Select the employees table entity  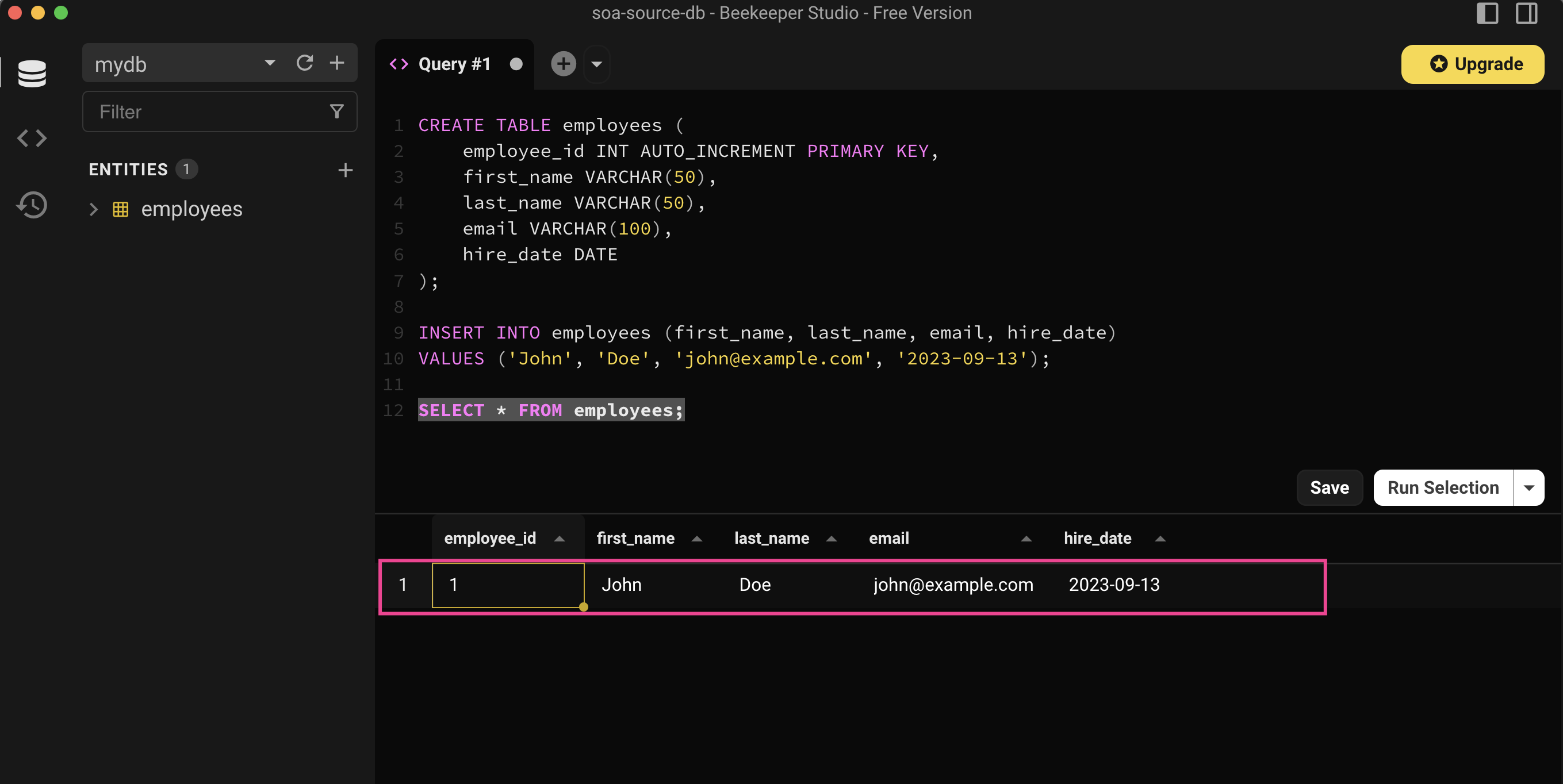(x=191, y=209)
